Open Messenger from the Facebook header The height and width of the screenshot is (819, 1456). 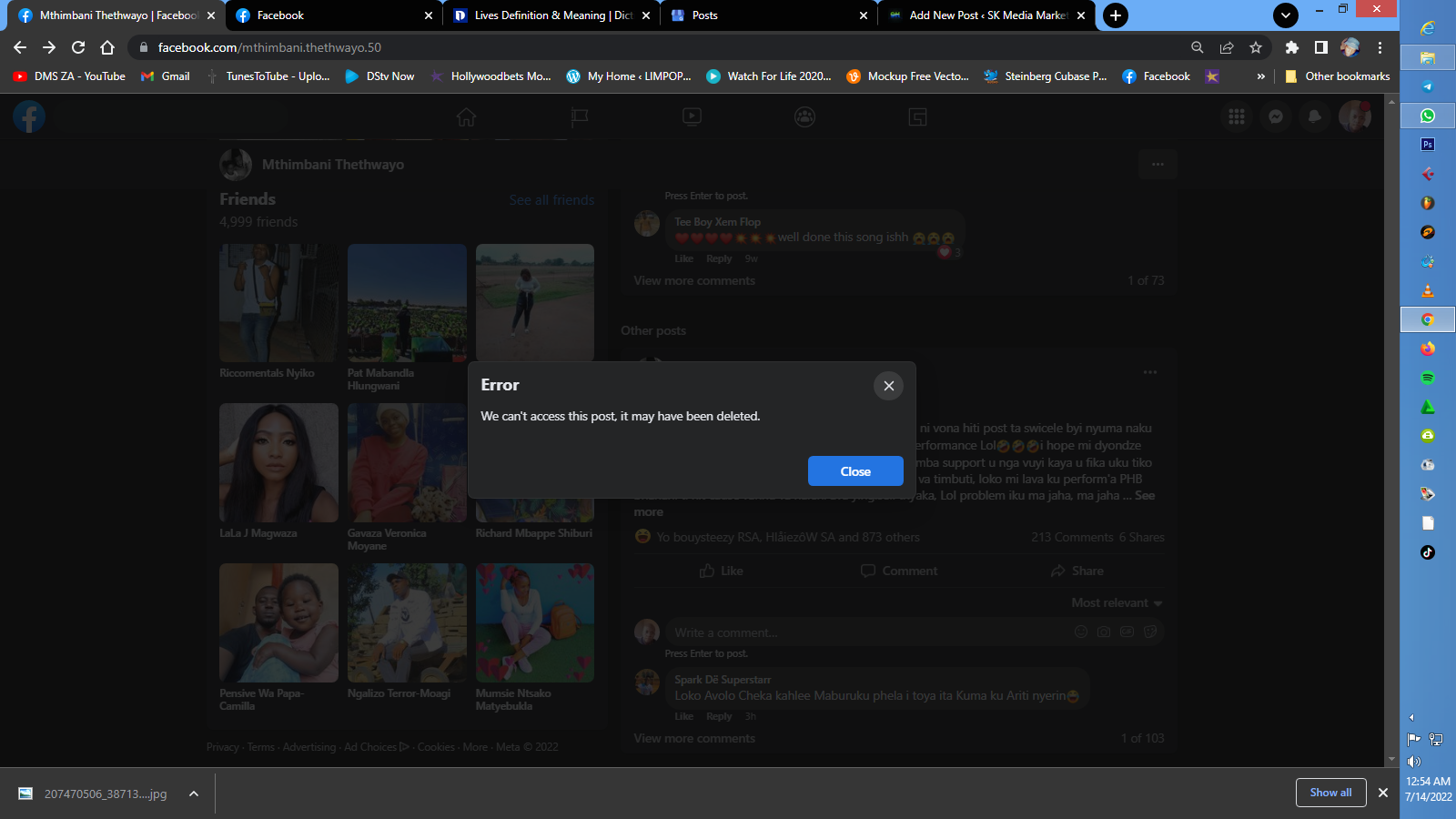1276,116
